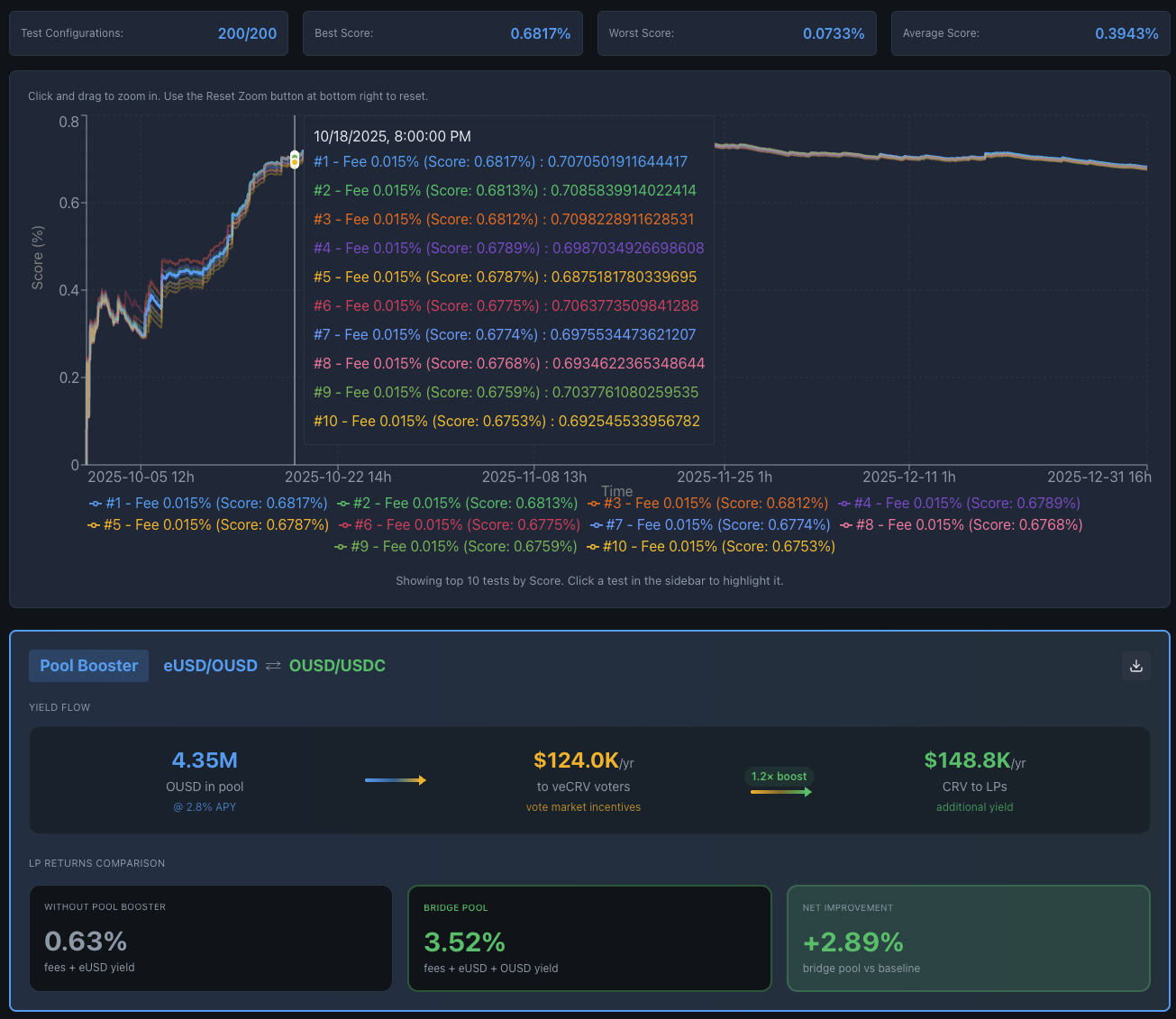Click the hover data point marker on the chart
This screenshot has height=1019, width=1176.
click(x=295, y=159)
